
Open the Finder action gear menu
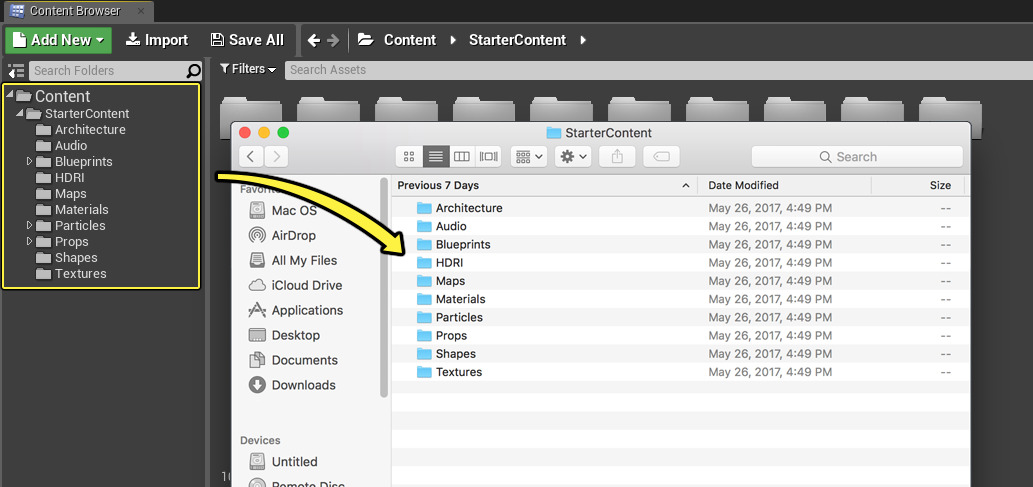[x=574, y=157]
